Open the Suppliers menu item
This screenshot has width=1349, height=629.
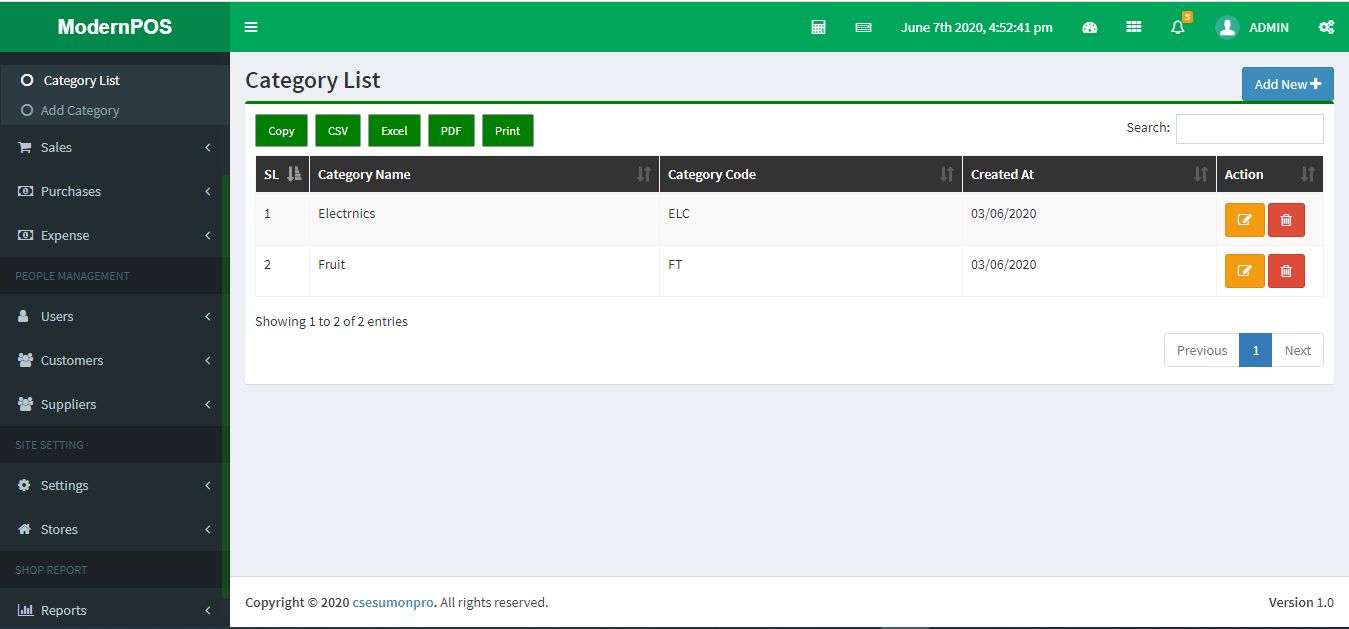click(x=111, y=404)
